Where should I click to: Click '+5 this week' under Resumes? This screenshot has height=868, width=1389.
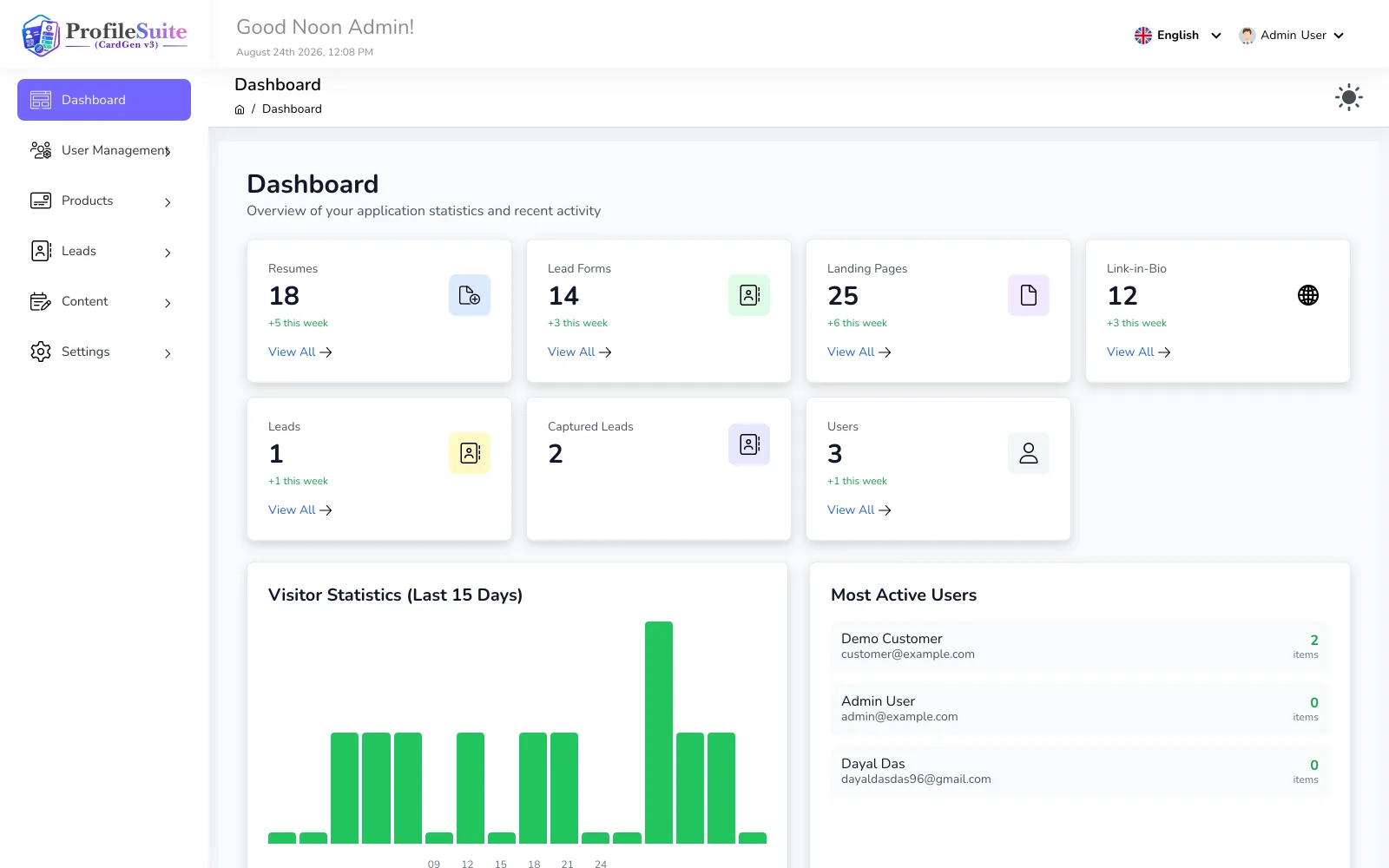[x=298, y=323]
